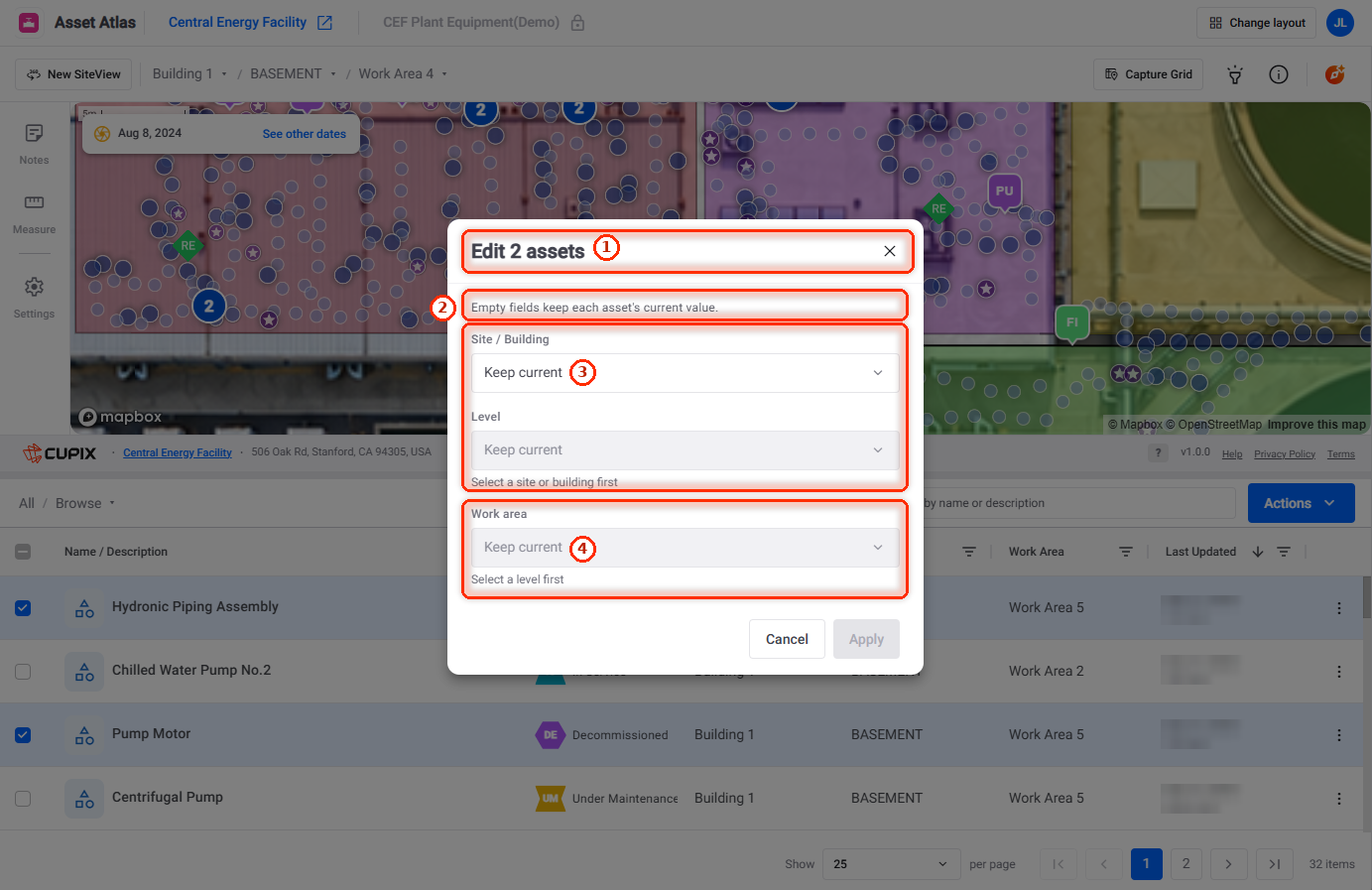Image resolution: width=1372 pixels, height=890 pixels.
Task: Check the Centrifugal Pump checkbox
Action: point(23,799)
